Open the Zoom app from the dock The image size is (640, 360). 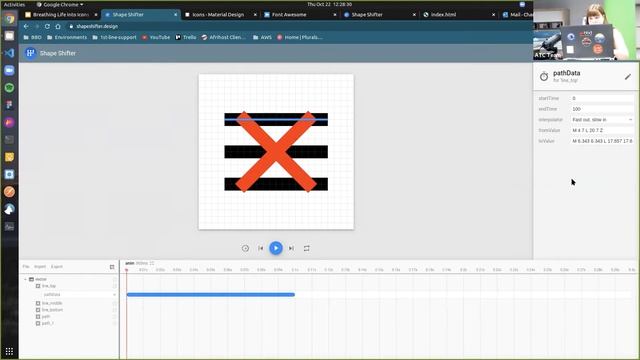pyautogui.click(x=9, y=70)
